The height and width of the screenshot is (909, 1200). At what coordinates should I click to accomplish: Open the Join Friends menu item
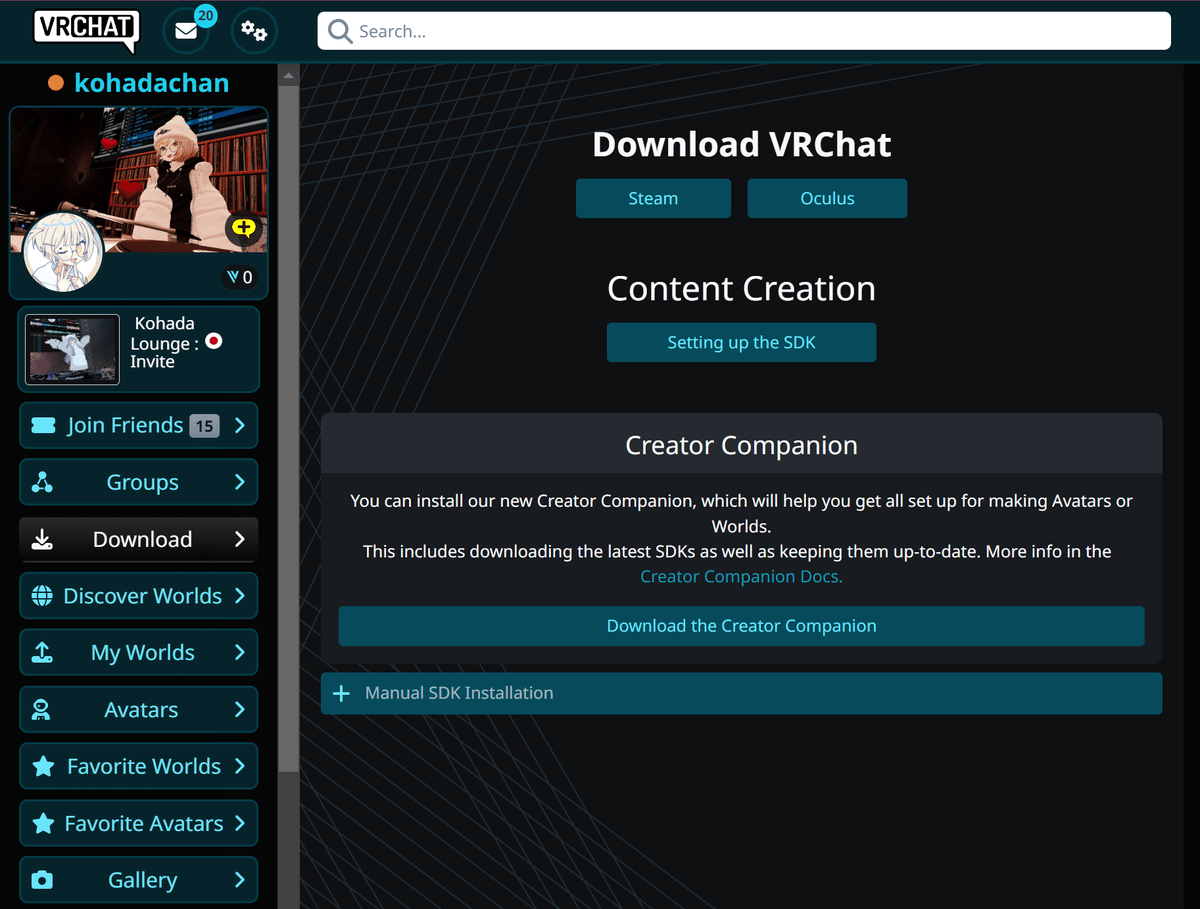[139, 426]
